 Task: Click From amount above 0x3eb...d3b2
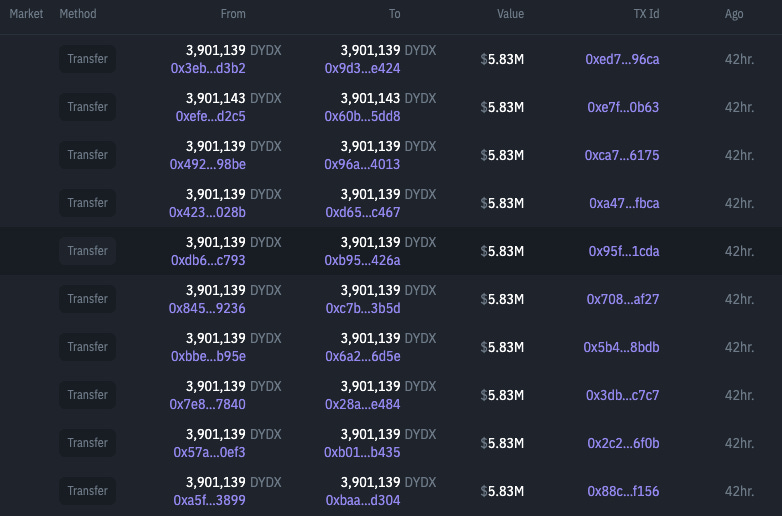click(233, 50)
